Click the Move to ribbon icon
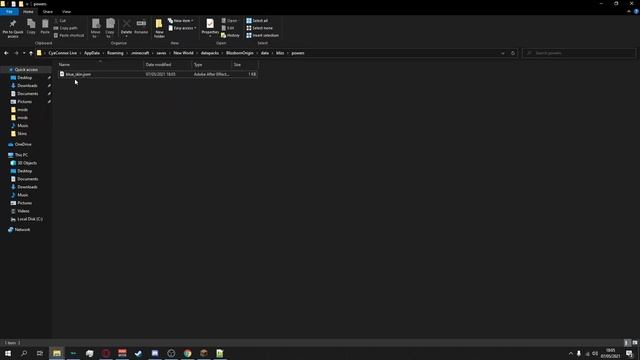 (x=96, y=28)
